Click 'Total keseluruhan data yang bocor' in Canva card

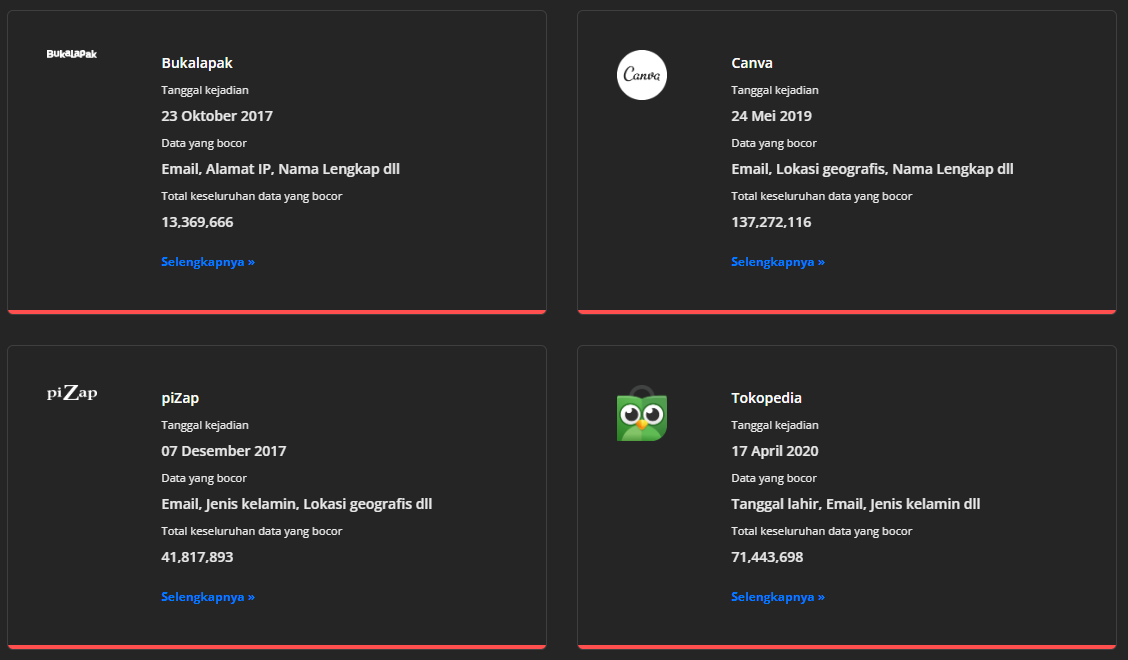[822, 196]
